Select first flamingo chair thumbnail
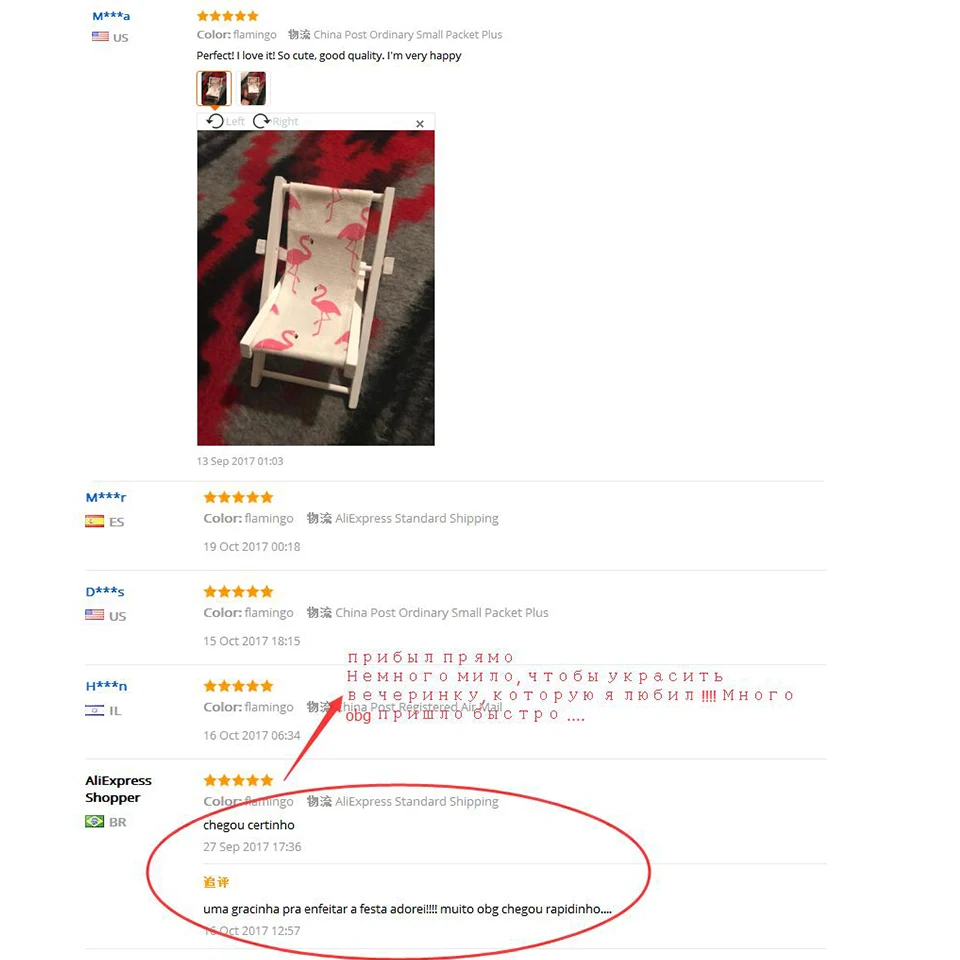Viewport: 960px width, 960px height. [214, 88]
